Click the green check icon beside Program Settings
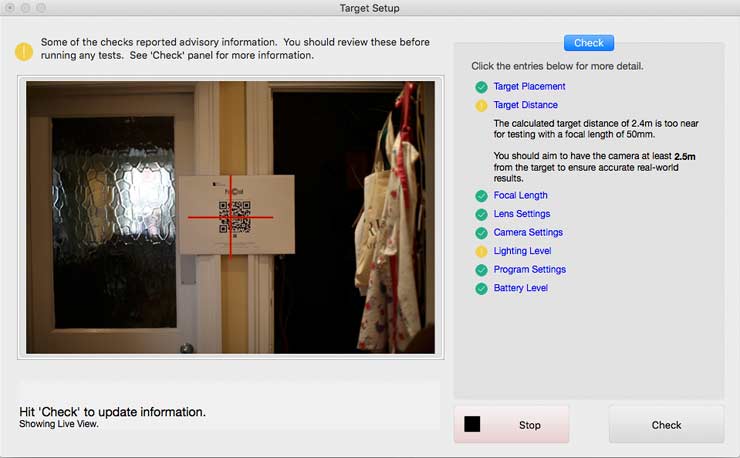Viewport: 740px width, 458px height. pos(481,270)
